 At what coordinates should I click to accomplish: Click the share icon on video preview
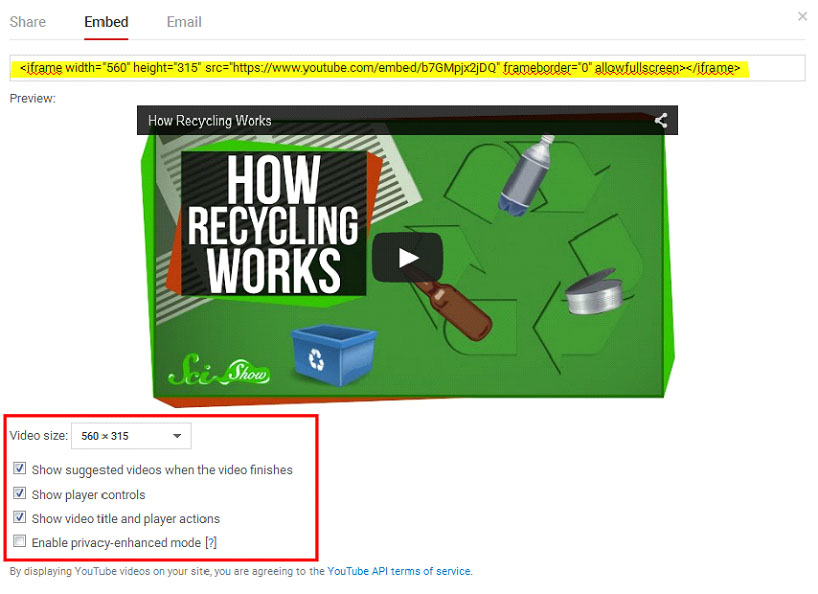tap(661, 120)
